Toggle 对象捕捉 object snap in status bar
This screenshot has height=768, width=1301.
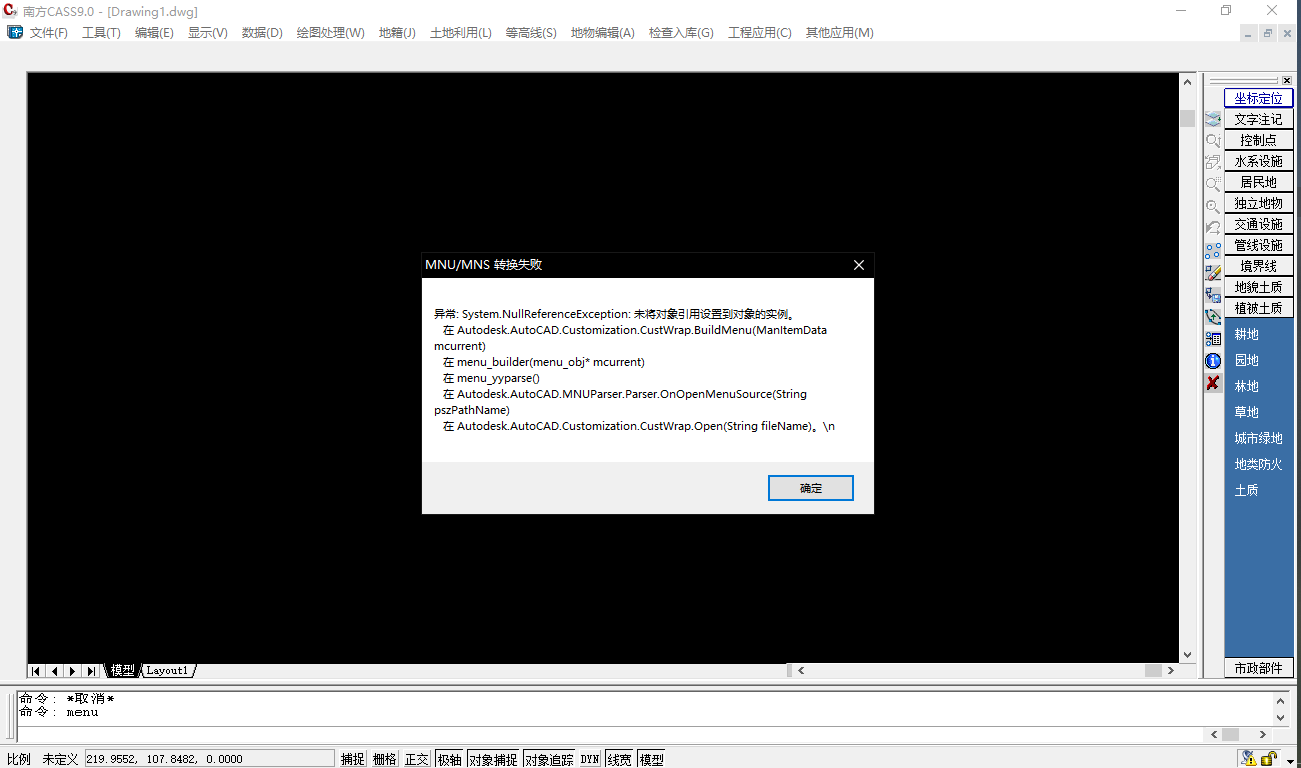(493, 759)
